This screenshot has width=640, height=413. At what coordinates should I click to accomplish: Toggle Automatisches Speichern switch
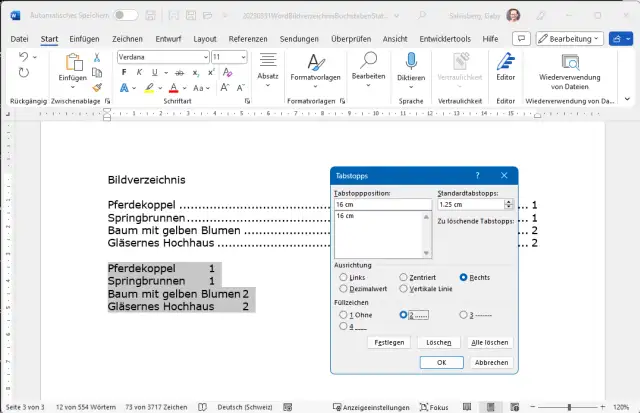126,15
